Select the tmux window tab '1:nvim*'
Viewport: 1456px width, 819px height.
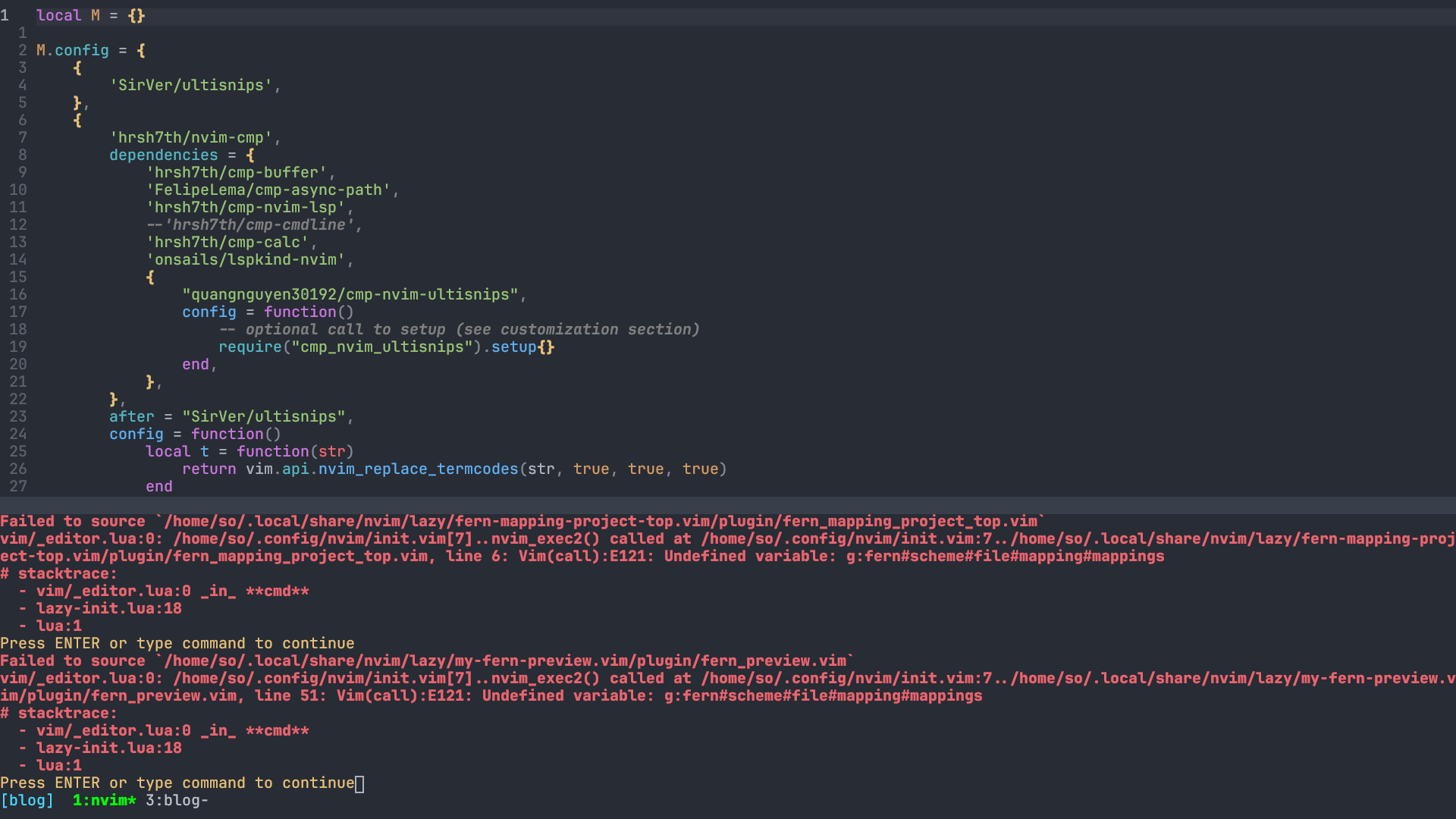(105, 800)
